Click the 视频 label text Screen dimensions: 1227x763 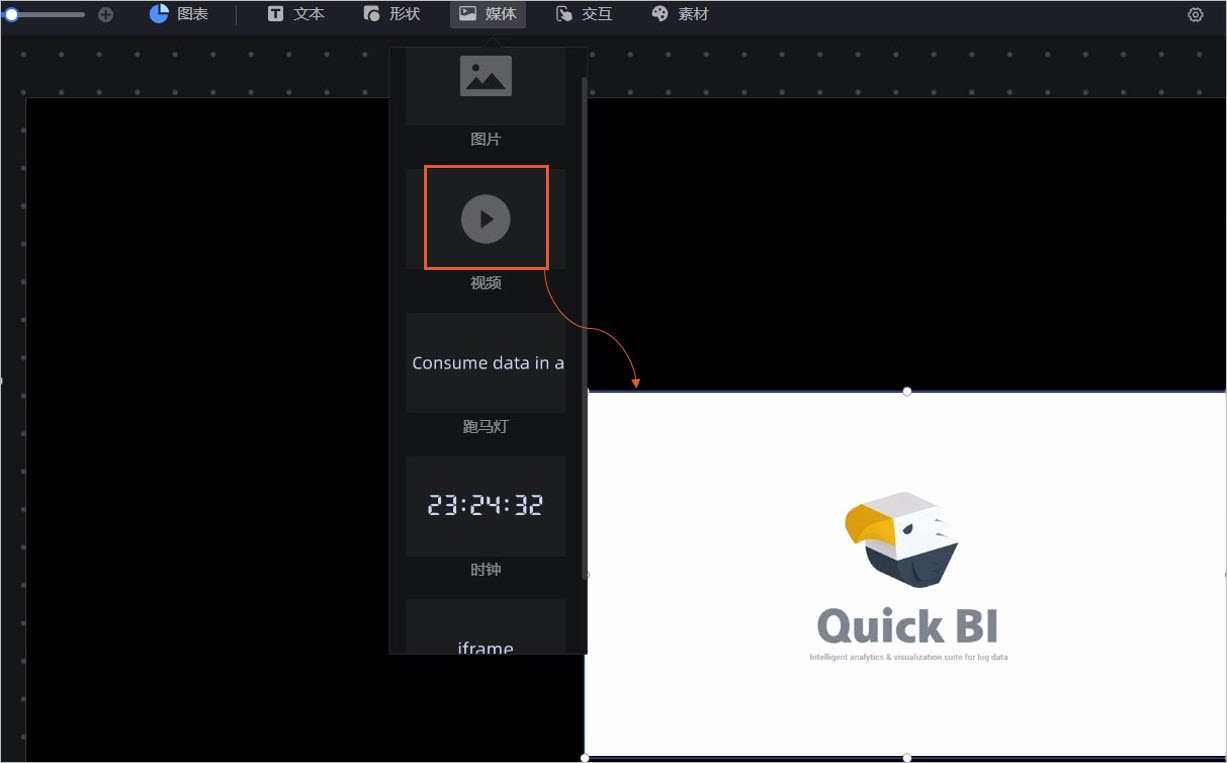486,283
